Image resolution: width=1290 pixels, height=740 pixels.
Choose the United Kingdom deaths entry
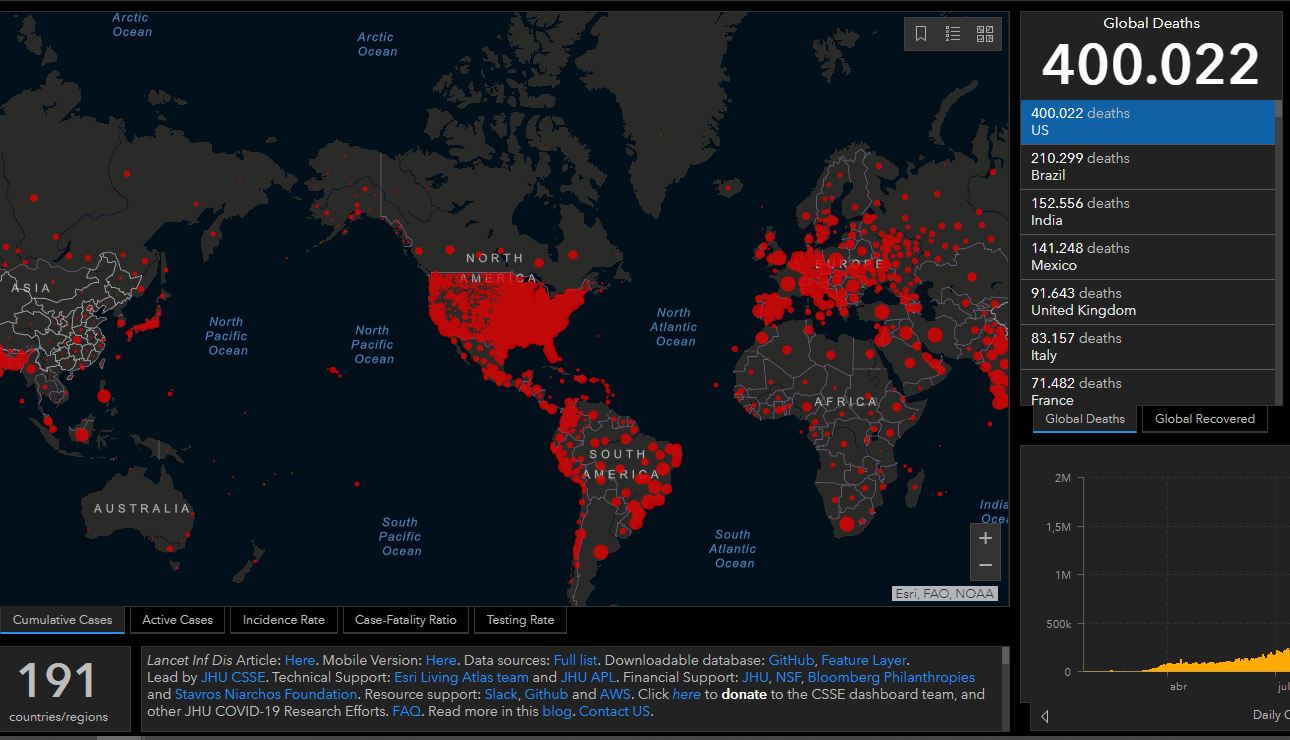pos(1148,302)
